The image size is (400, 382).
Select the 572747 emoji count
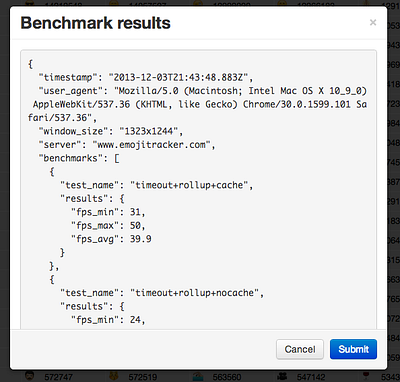(58, 377)
